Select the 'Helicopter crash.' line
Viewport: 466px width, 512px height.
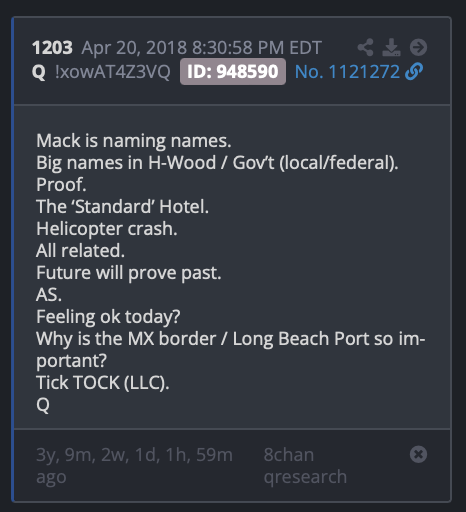107,229
